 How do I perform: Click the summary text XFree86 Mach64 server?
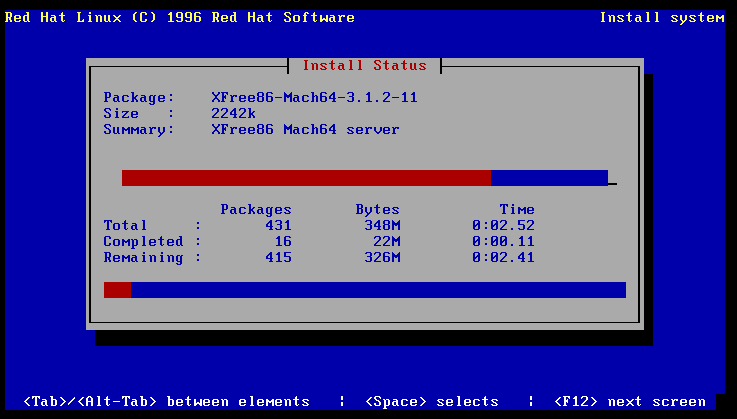click(x=305, y=130)
